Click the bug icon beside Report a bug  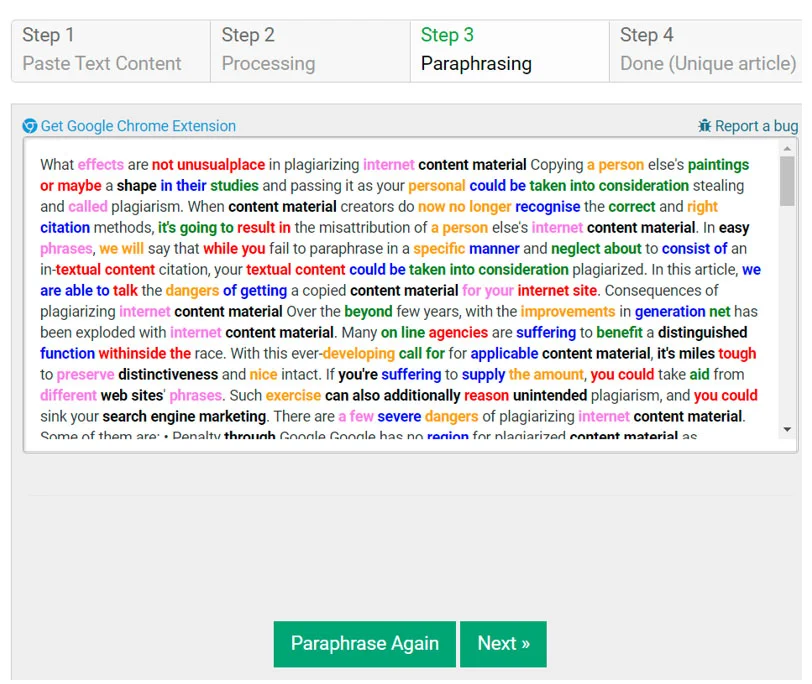click(x=707, y=126)
